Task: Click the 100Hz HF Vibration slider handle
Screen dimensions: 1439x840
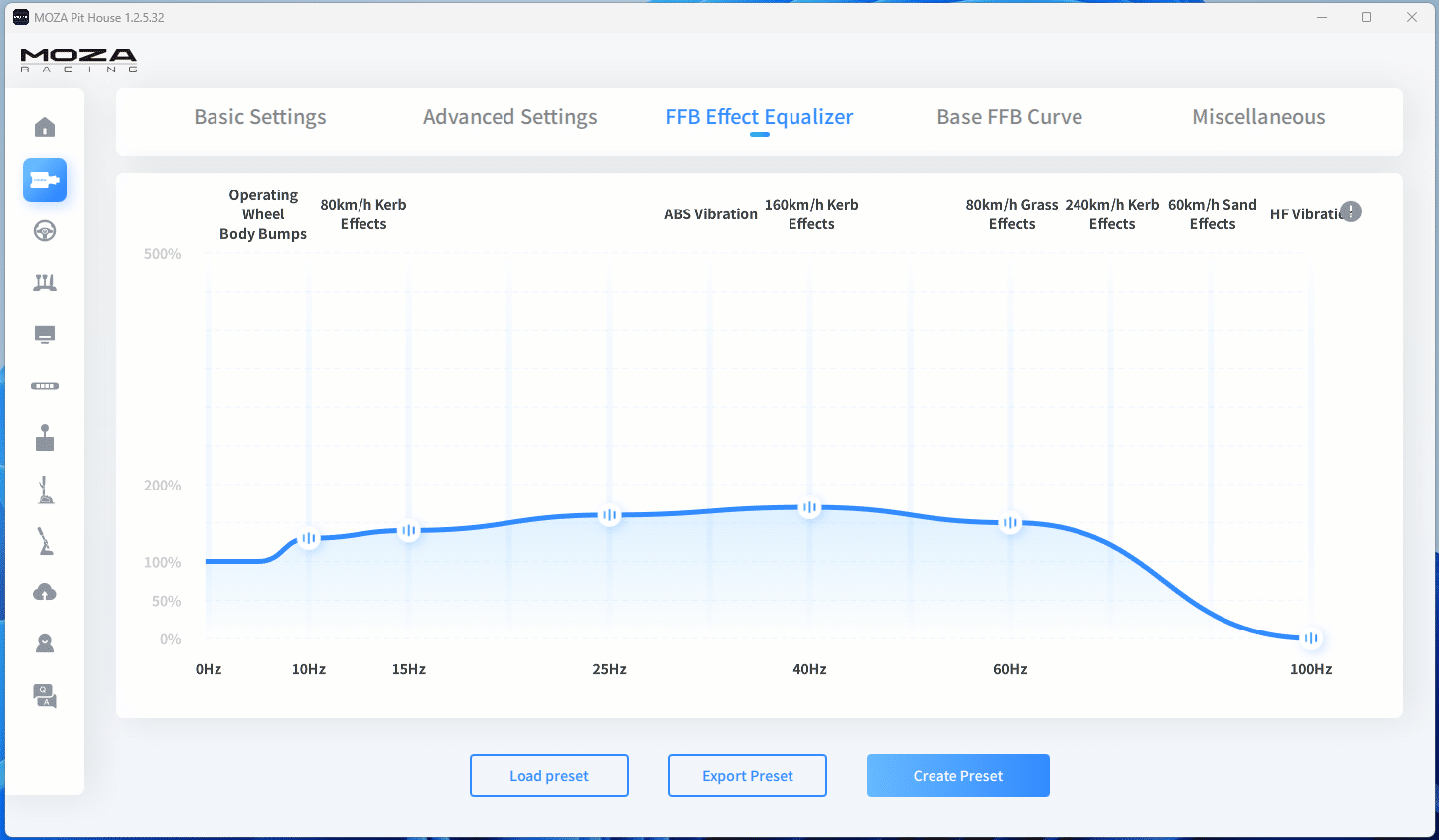Action: coord(1311,638)
